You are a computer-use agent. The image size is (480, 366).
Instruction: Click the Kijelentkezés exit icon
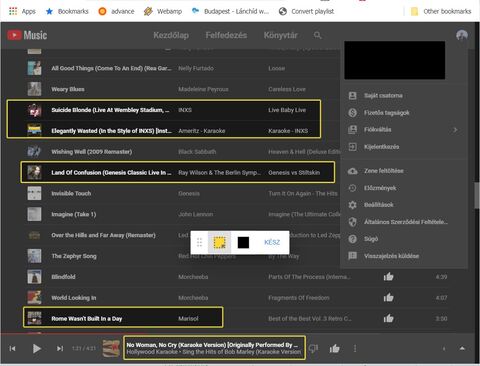click(x=352, y=147)
